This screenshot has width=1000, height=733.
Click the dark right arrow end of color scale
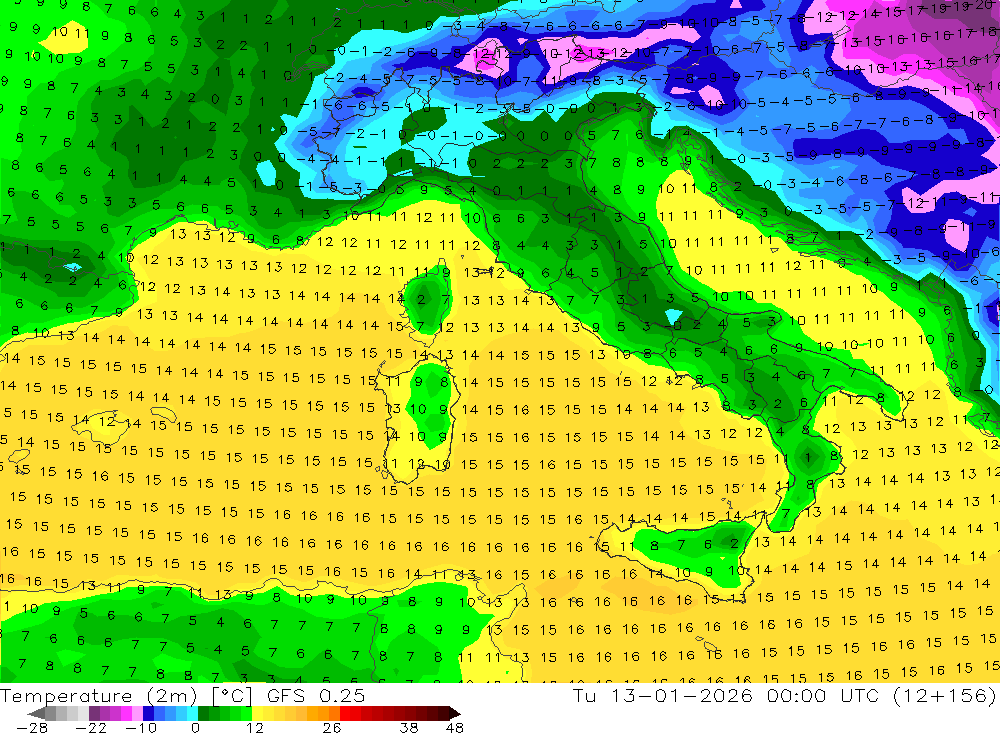point(455,714)
